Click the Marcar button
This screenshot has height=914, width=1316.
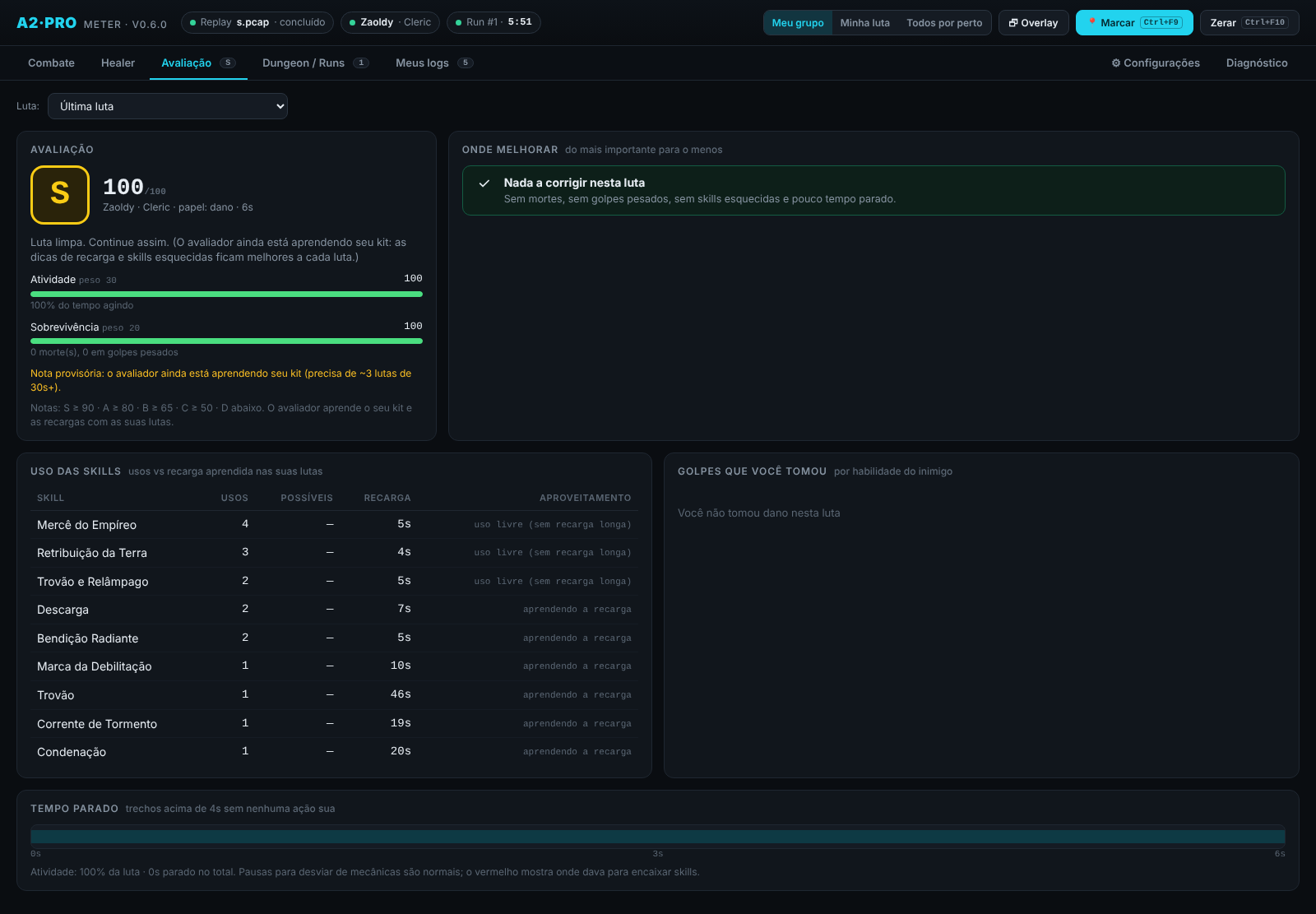[x=1134, y=23]
